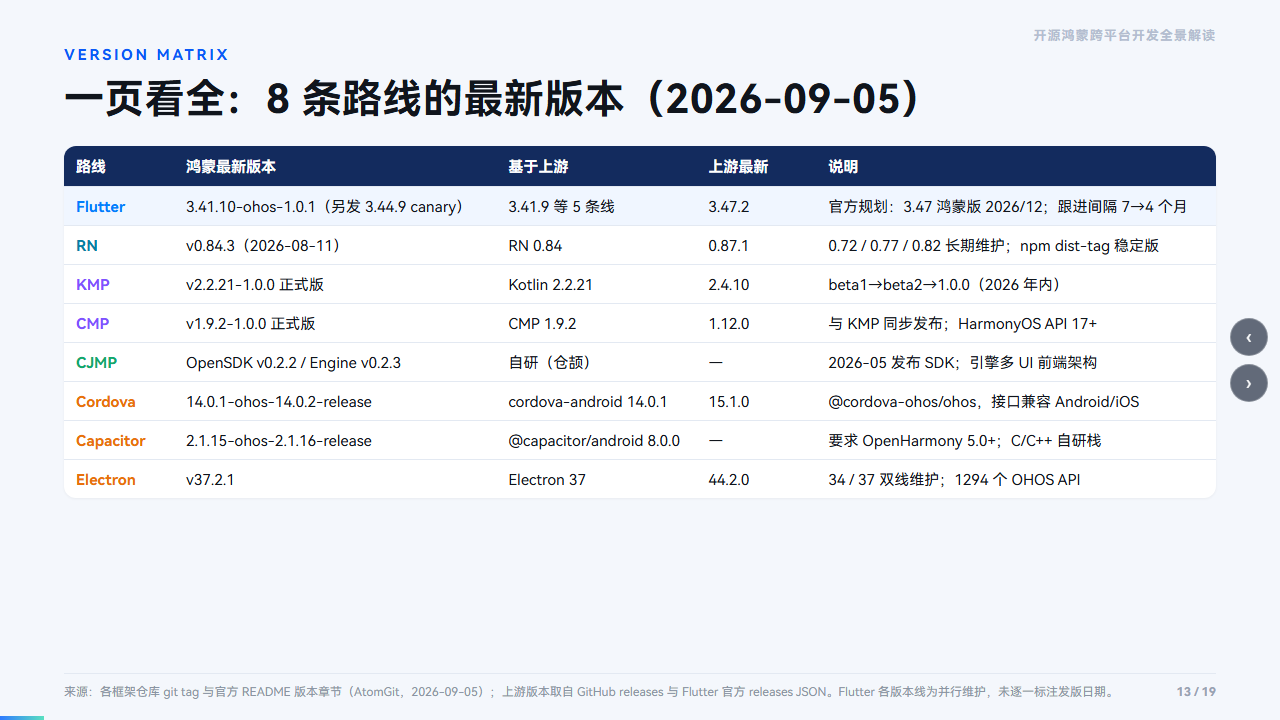Viewport: 1280px width, 720px height.
Task: Click the 鸿蒙最新版本 column header
Action: click(x=231, y=167)
